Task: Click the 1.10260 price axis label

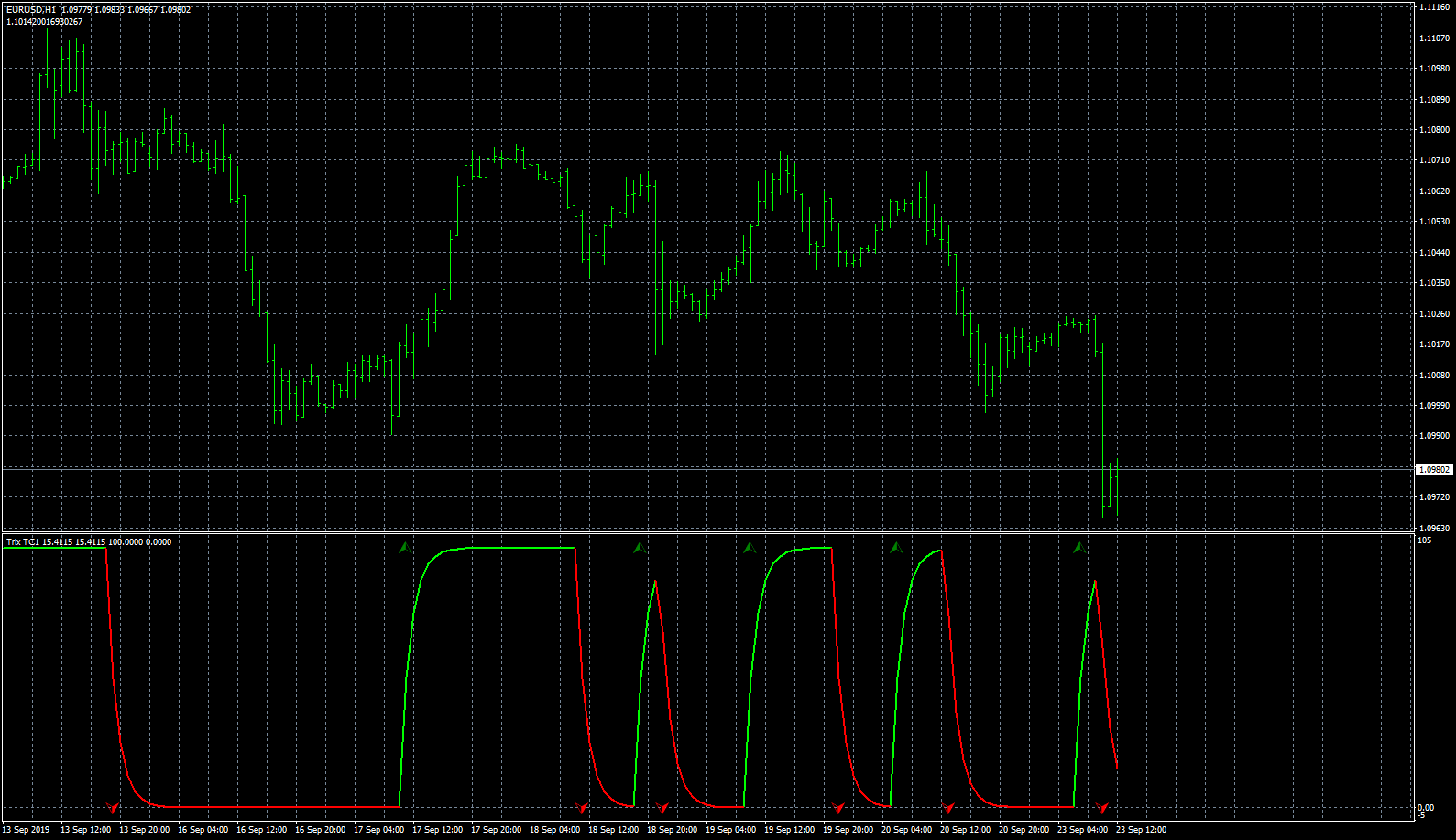Action: coord(1434,314)
